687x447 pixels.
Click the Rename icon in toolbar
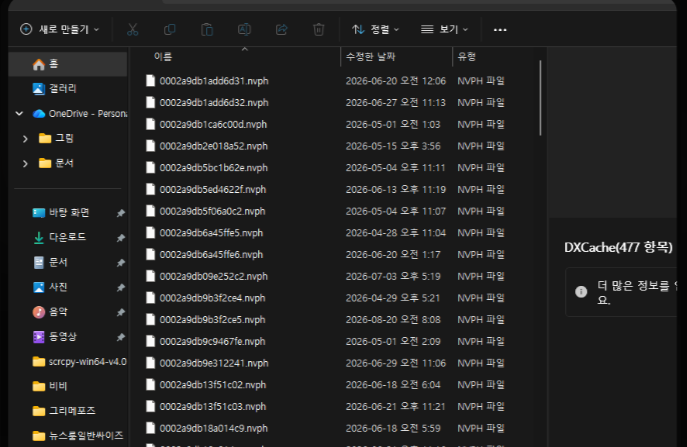pyautogui.click(x=244, y=29)
